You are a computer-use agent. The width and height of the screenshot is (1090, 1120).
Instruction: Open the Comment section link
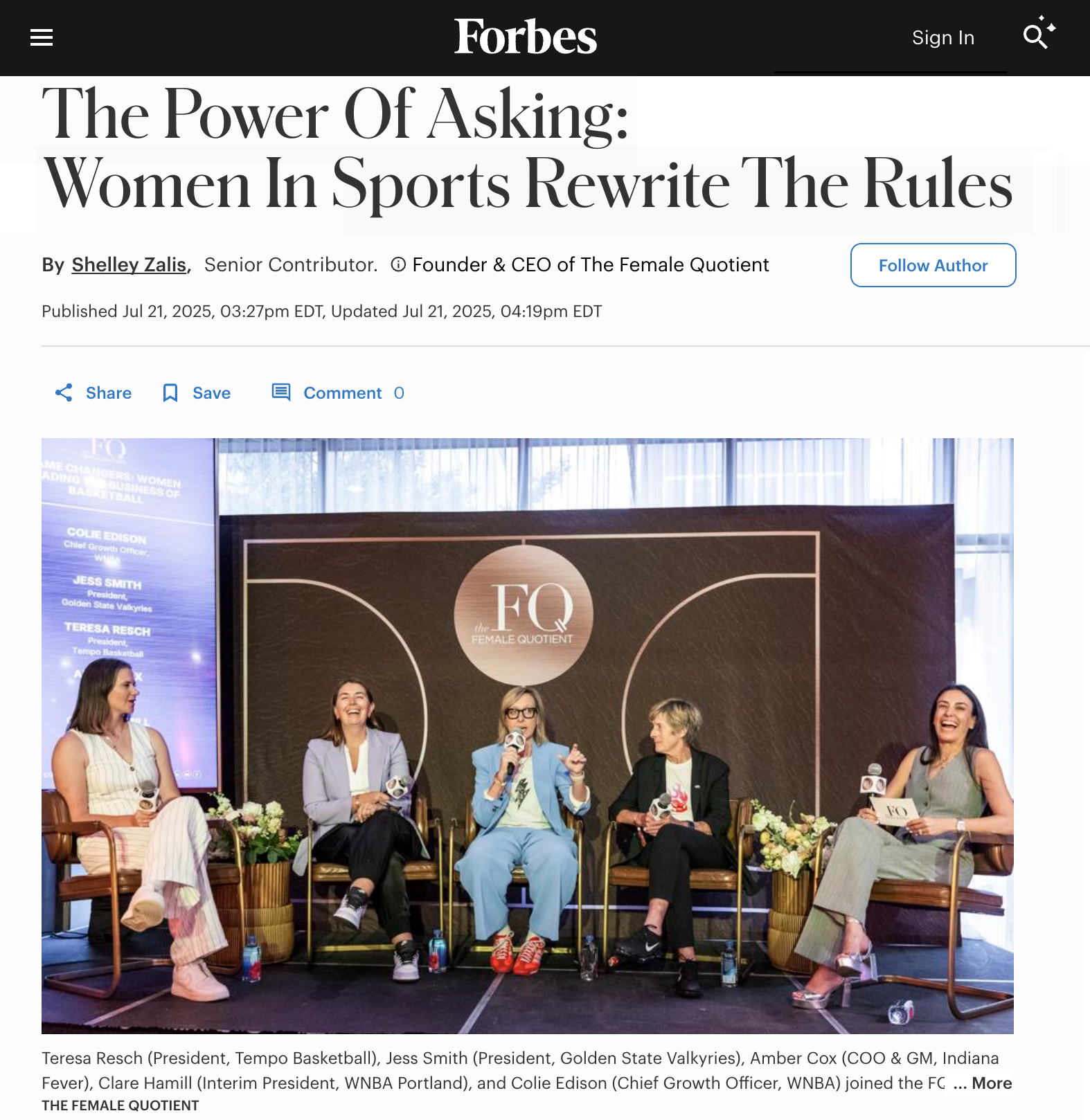coord(343,393)
